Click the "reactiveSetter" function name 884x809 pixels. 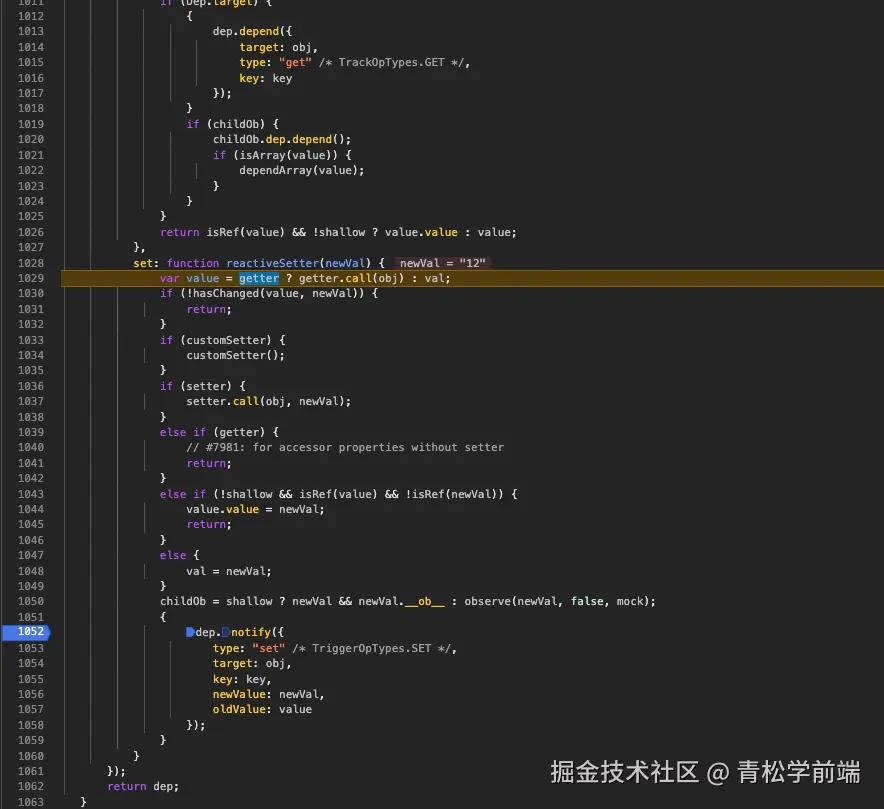[x=277, y=262]
